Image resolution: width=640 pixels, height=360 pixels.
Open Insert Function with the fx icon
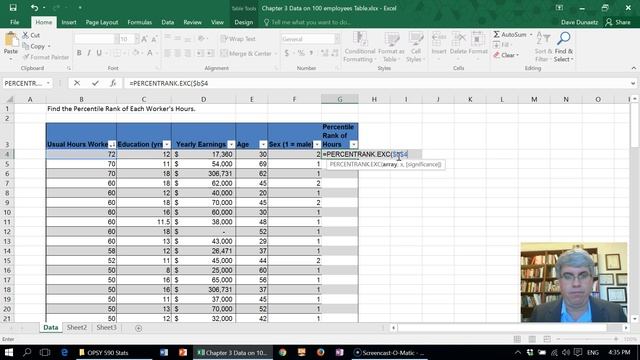[x=113, y=83]
